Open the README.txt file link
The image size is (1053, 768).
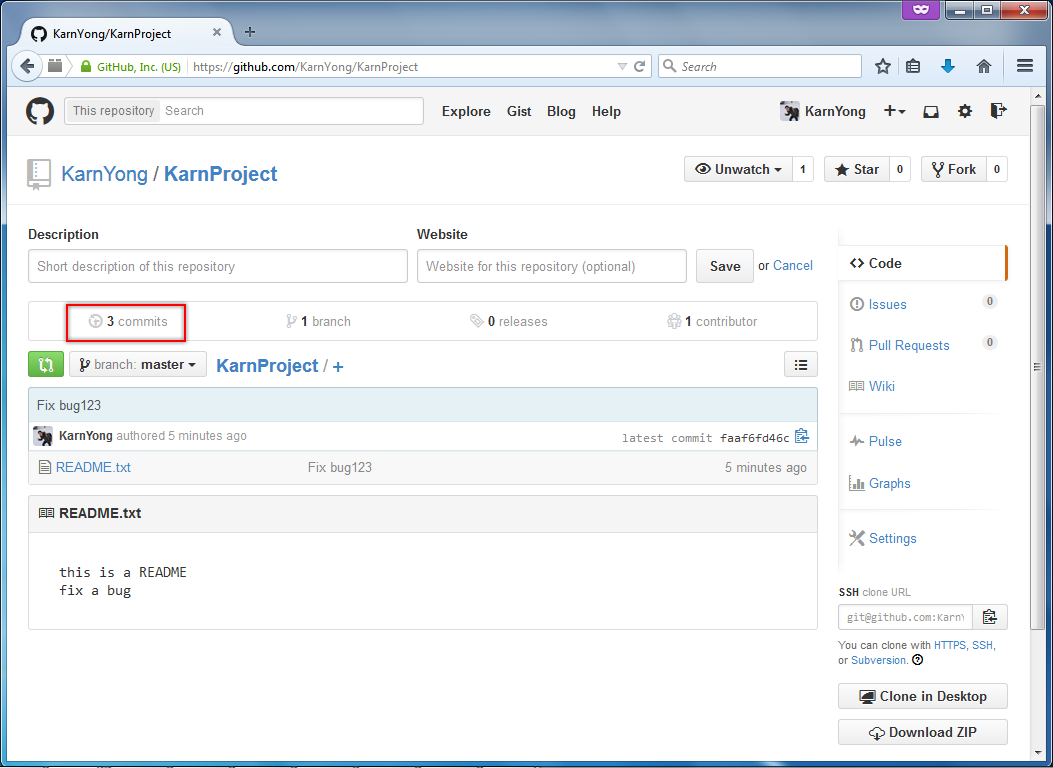coord(93,467)
